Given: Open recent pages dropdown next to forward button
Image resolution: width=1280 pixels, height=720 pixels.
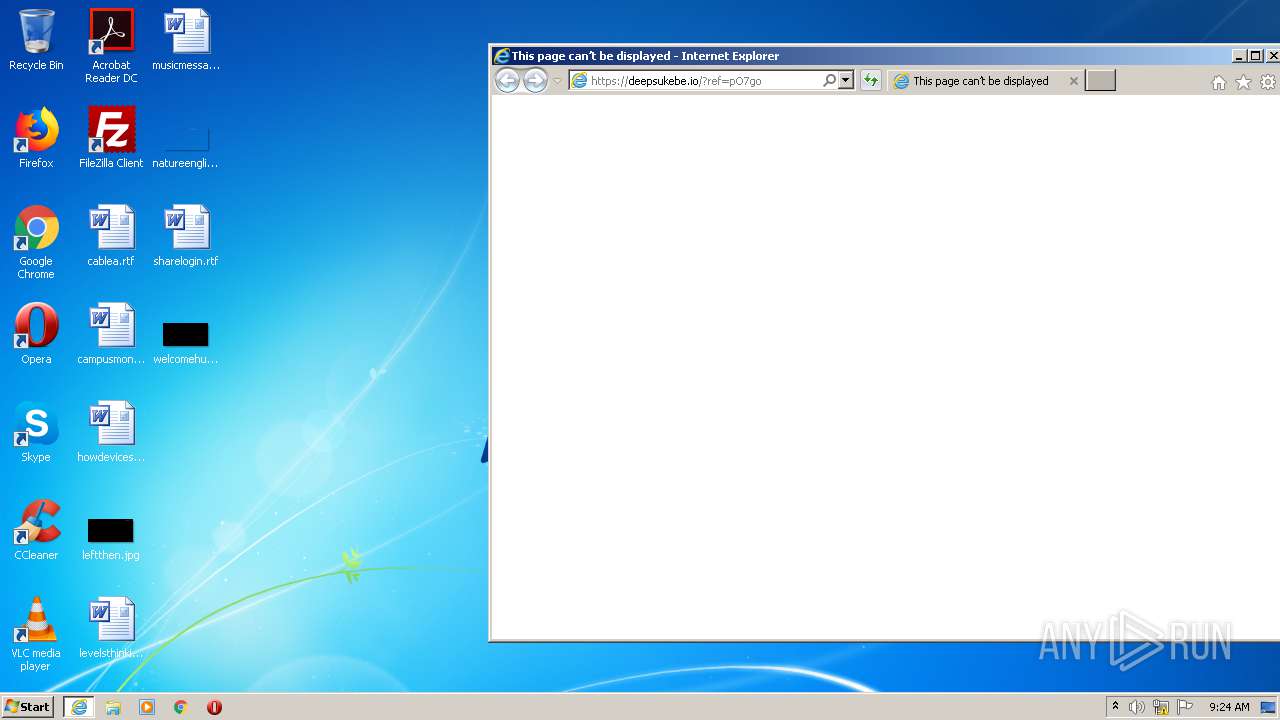Looking at the screenshot, I should tap(557, 81).
